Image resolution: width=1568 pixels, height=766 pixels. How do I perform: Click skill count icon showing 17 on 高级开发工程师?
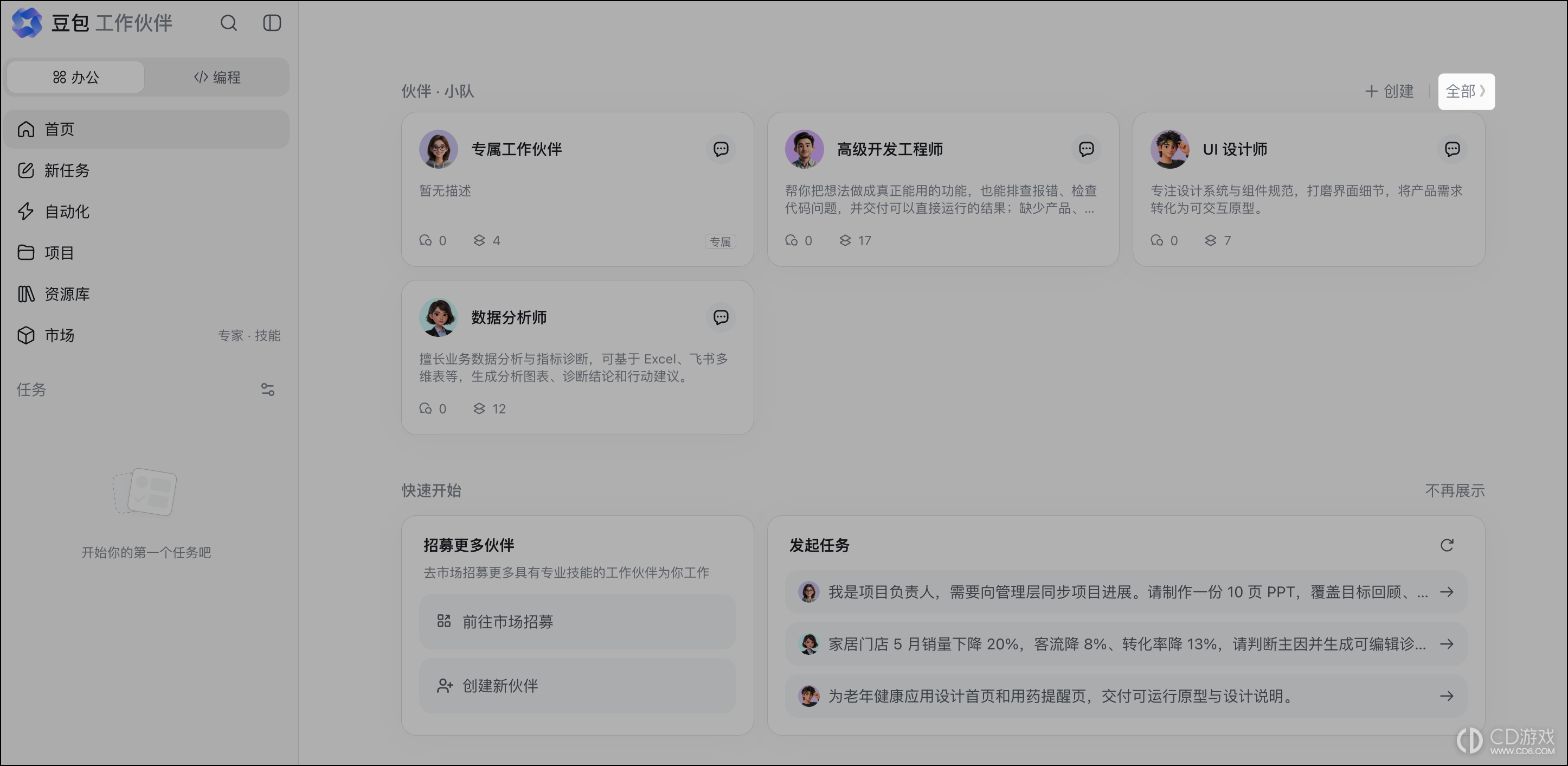pyautogui.click(x=845, y=240)
